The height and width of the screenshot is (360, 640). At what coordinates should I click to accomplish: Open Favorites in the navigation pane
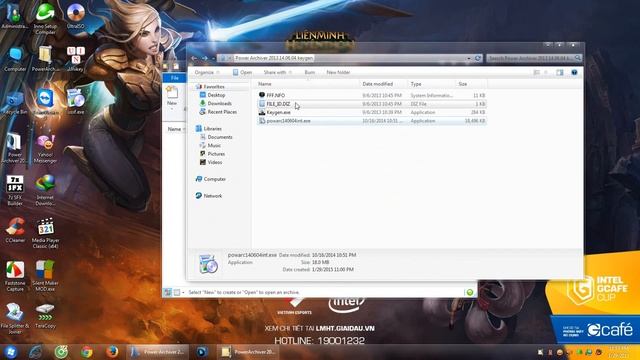(210, 87)
